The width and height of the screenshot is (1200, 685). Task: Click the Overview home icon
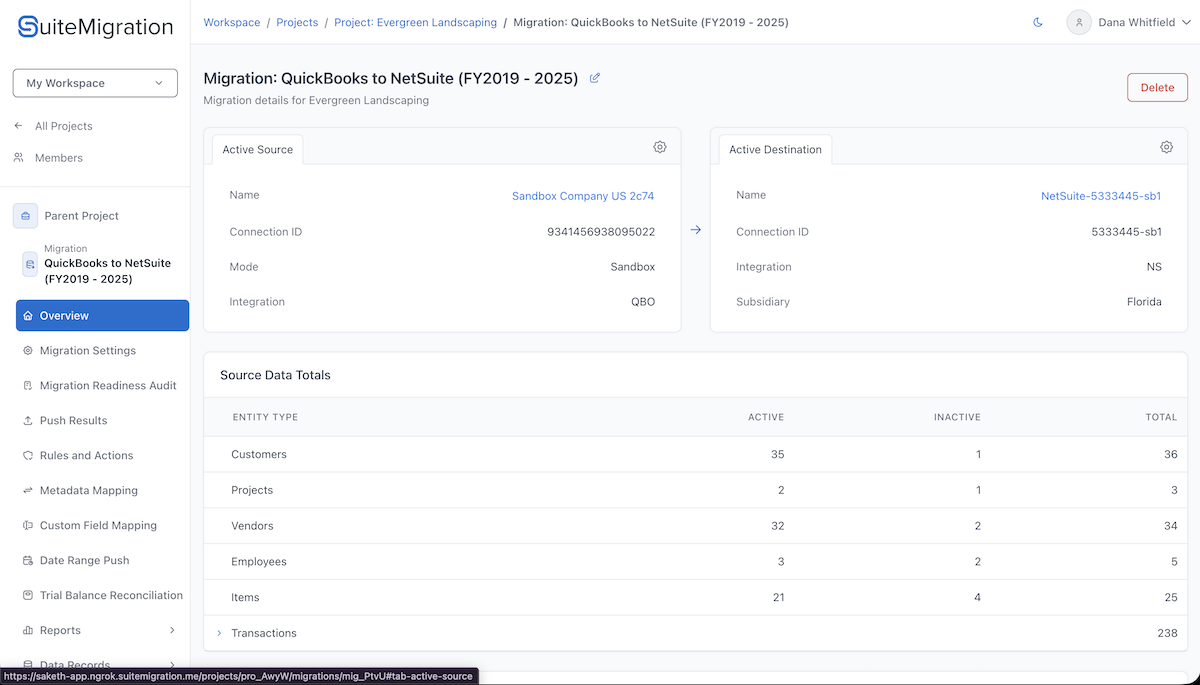(x=28, y=316)
